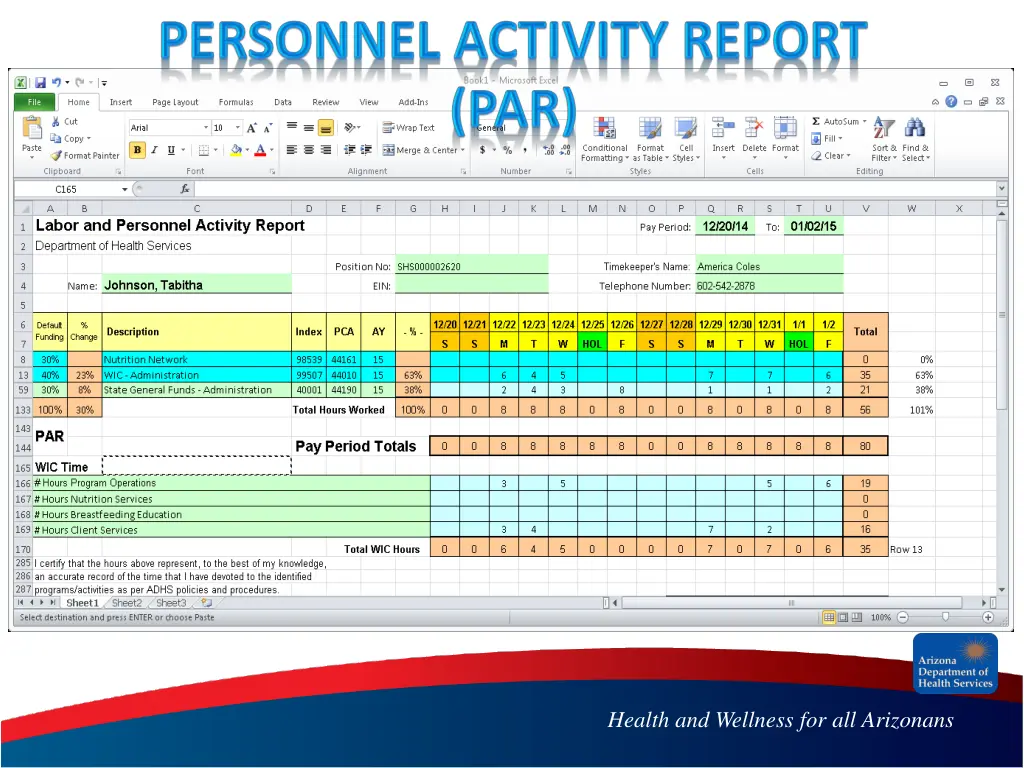Toggle Align Text Left
The image size is (1024, 768).
[x=292, y=150]
